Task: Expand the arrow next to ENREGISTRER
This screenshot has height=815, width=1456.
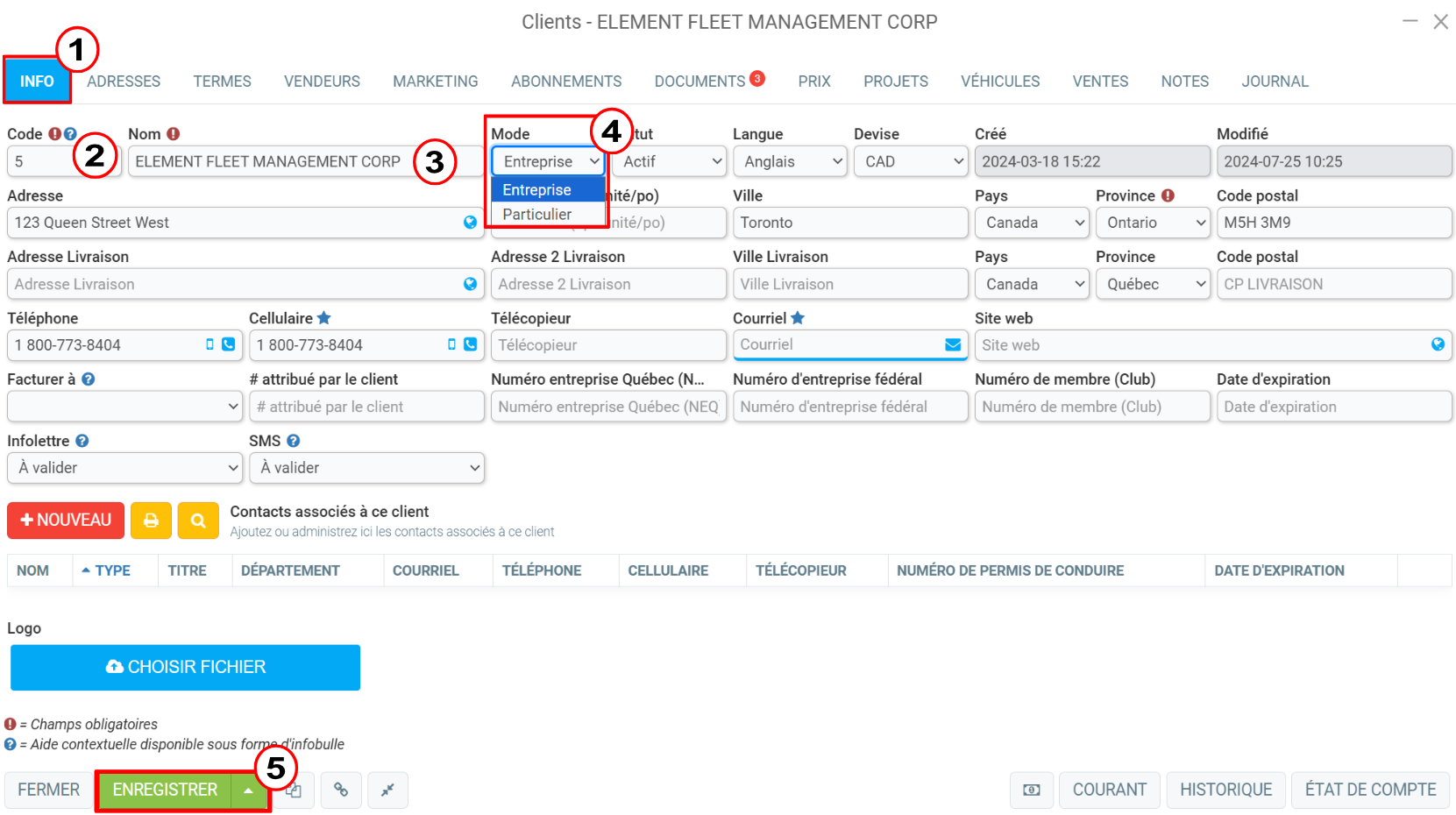Action: tap(249, 790)
